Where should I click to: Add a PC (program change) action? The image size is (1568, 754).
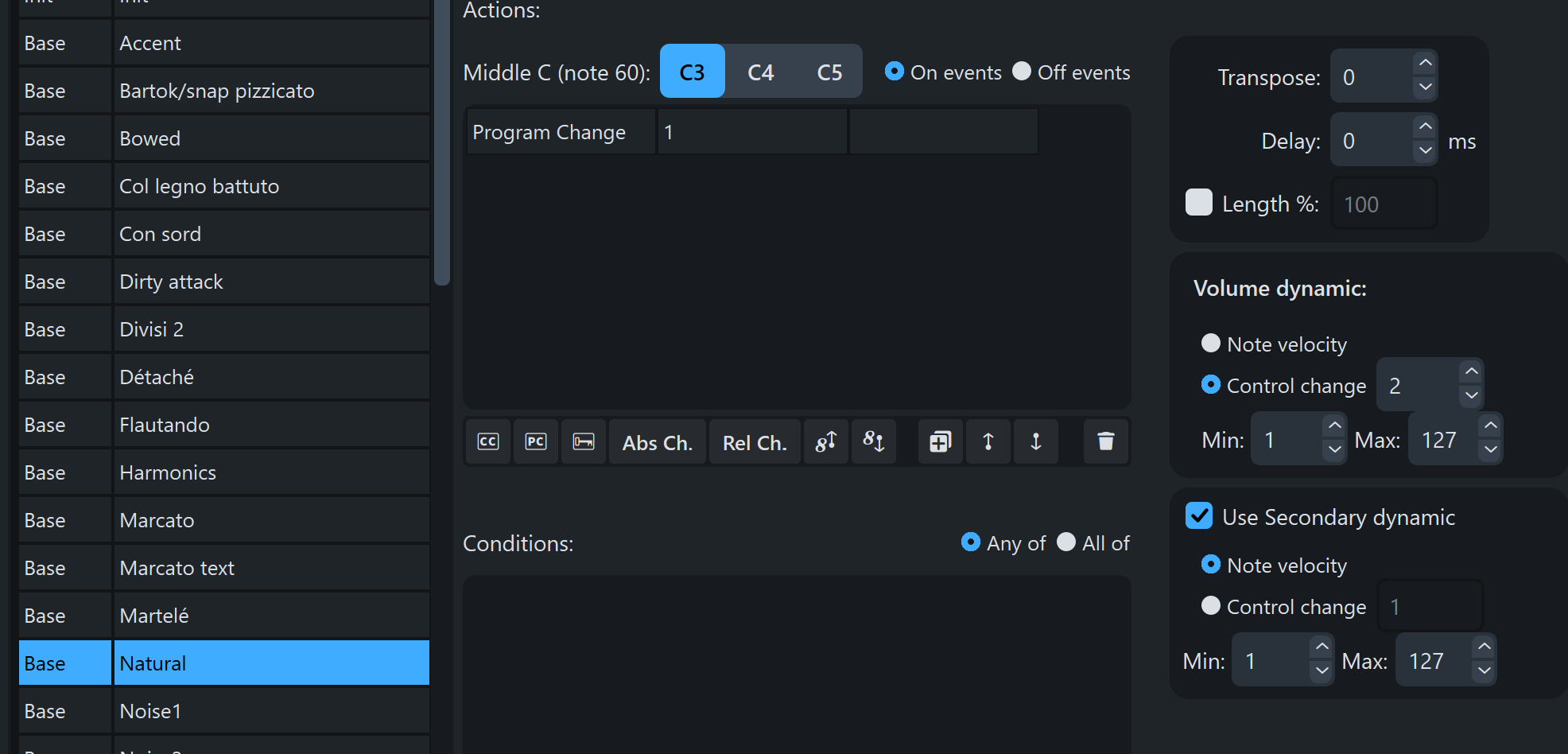pyautogui.click(x=536, y=441)
